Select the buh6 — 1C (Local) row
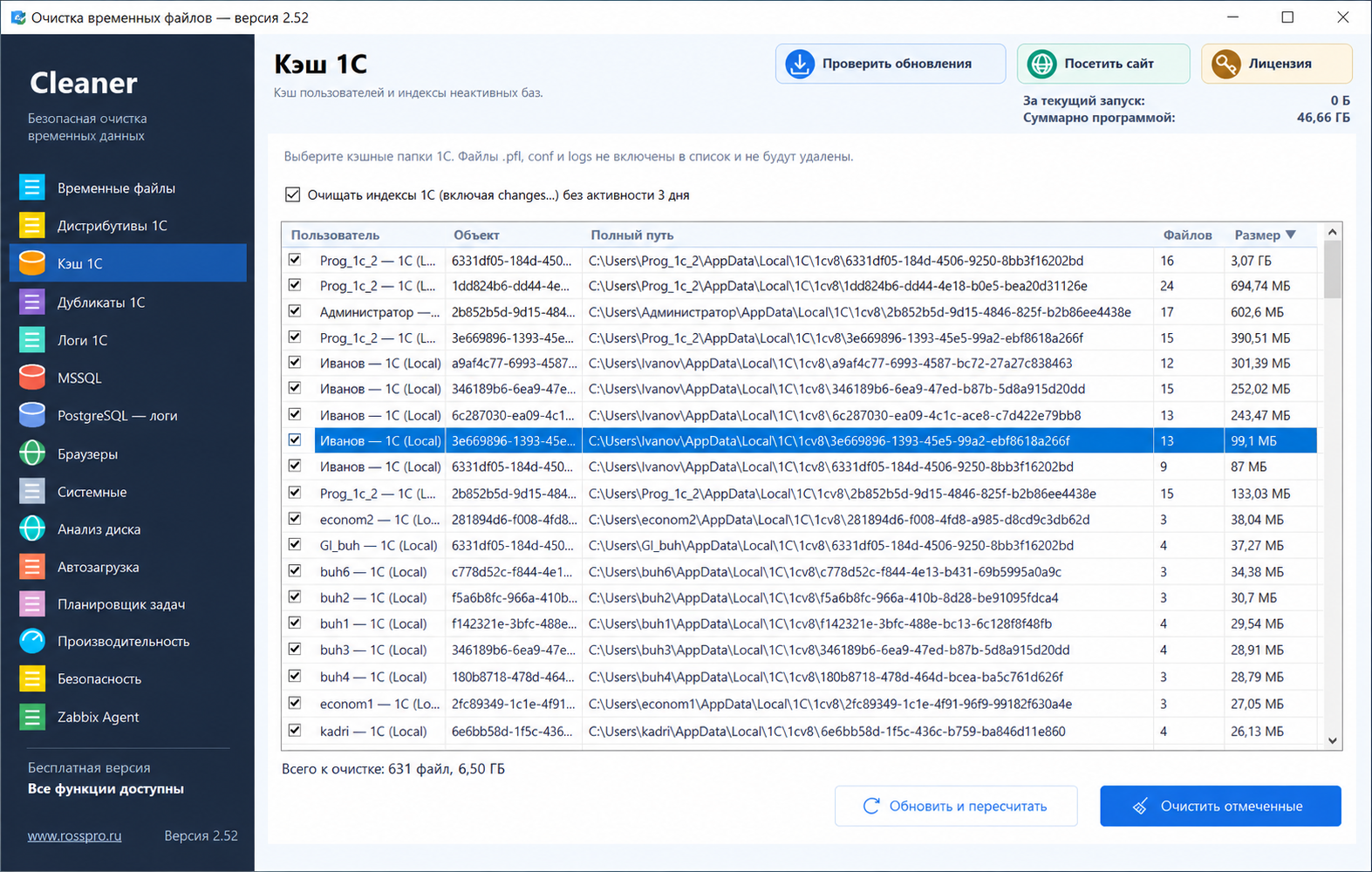The height and width of the screenshot is (872, 1372). (799, 571)
